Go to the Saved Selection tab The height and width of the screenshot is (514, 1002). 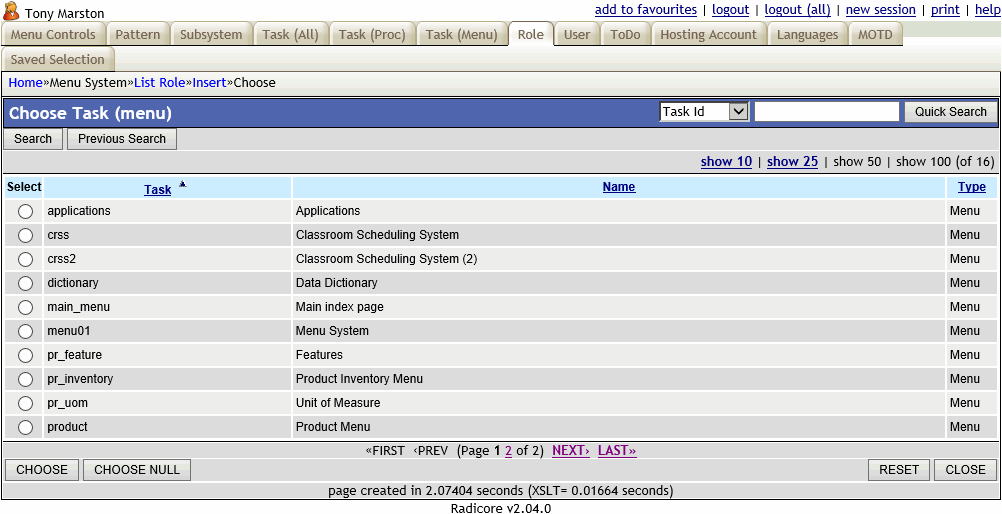point(58,60)
